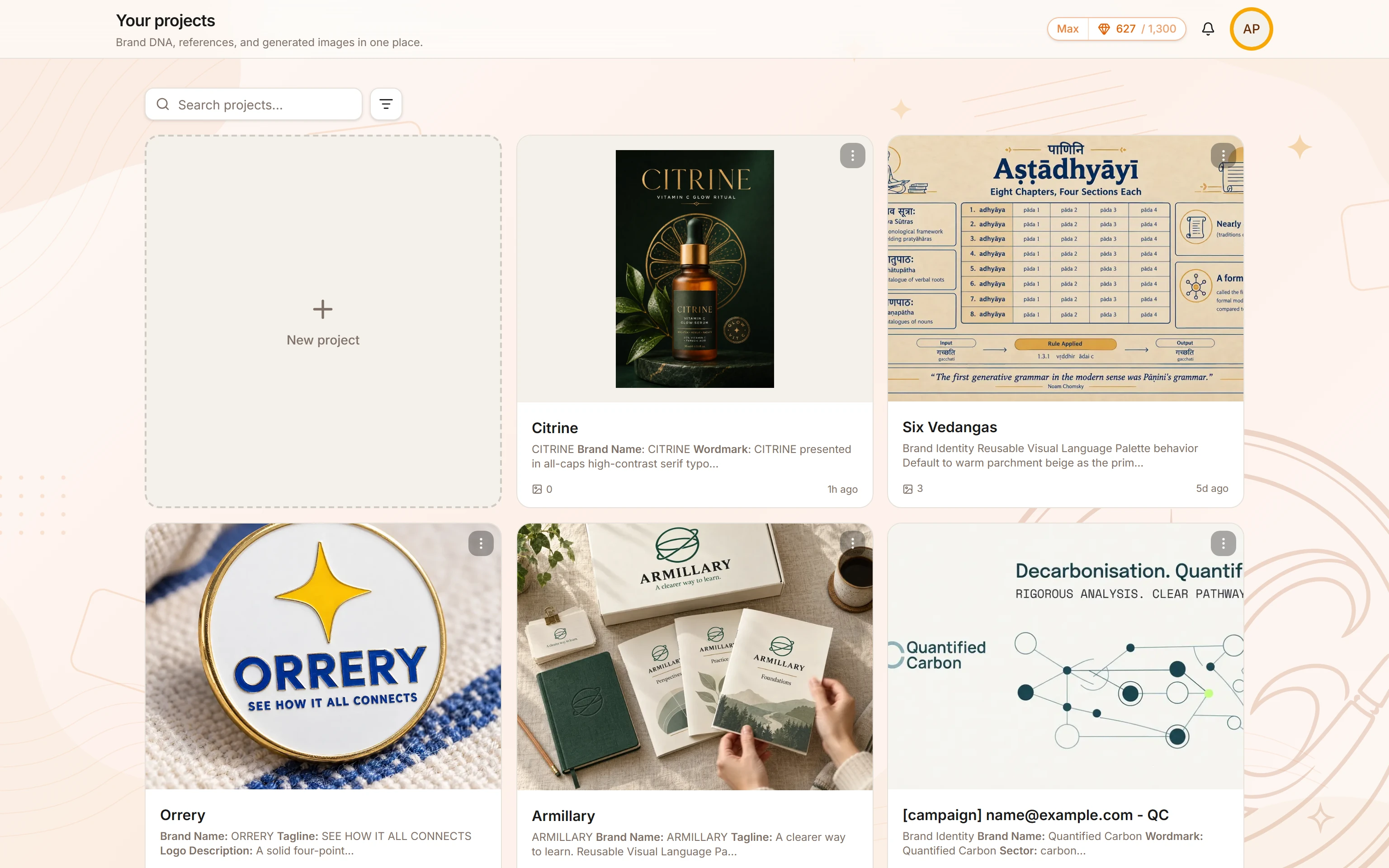Click the Six Vedangas description text

(x=1050, y=455)
